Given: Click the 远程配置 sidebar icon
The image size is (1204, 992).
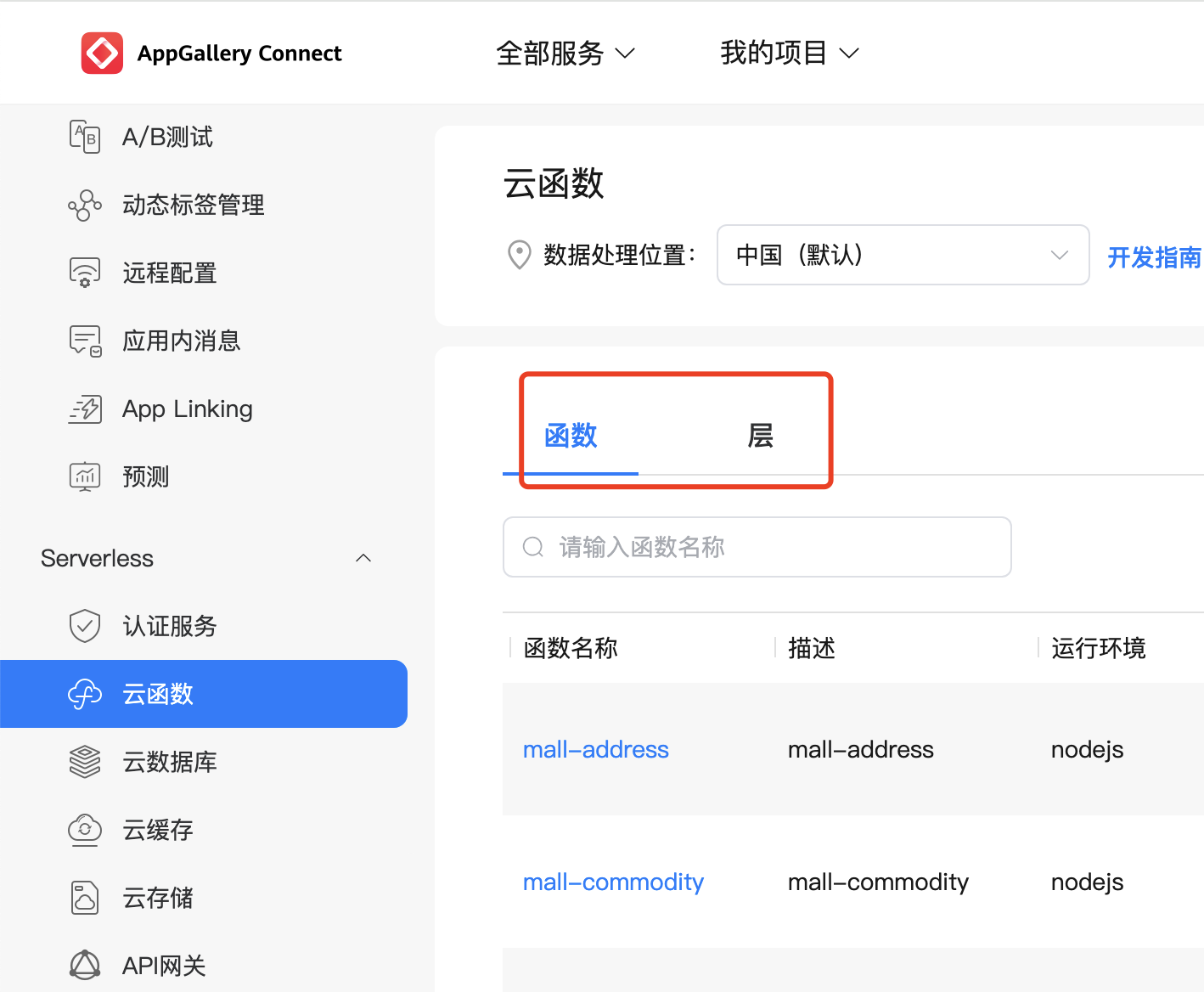Looking at the screenshot, I should point(85,273).
